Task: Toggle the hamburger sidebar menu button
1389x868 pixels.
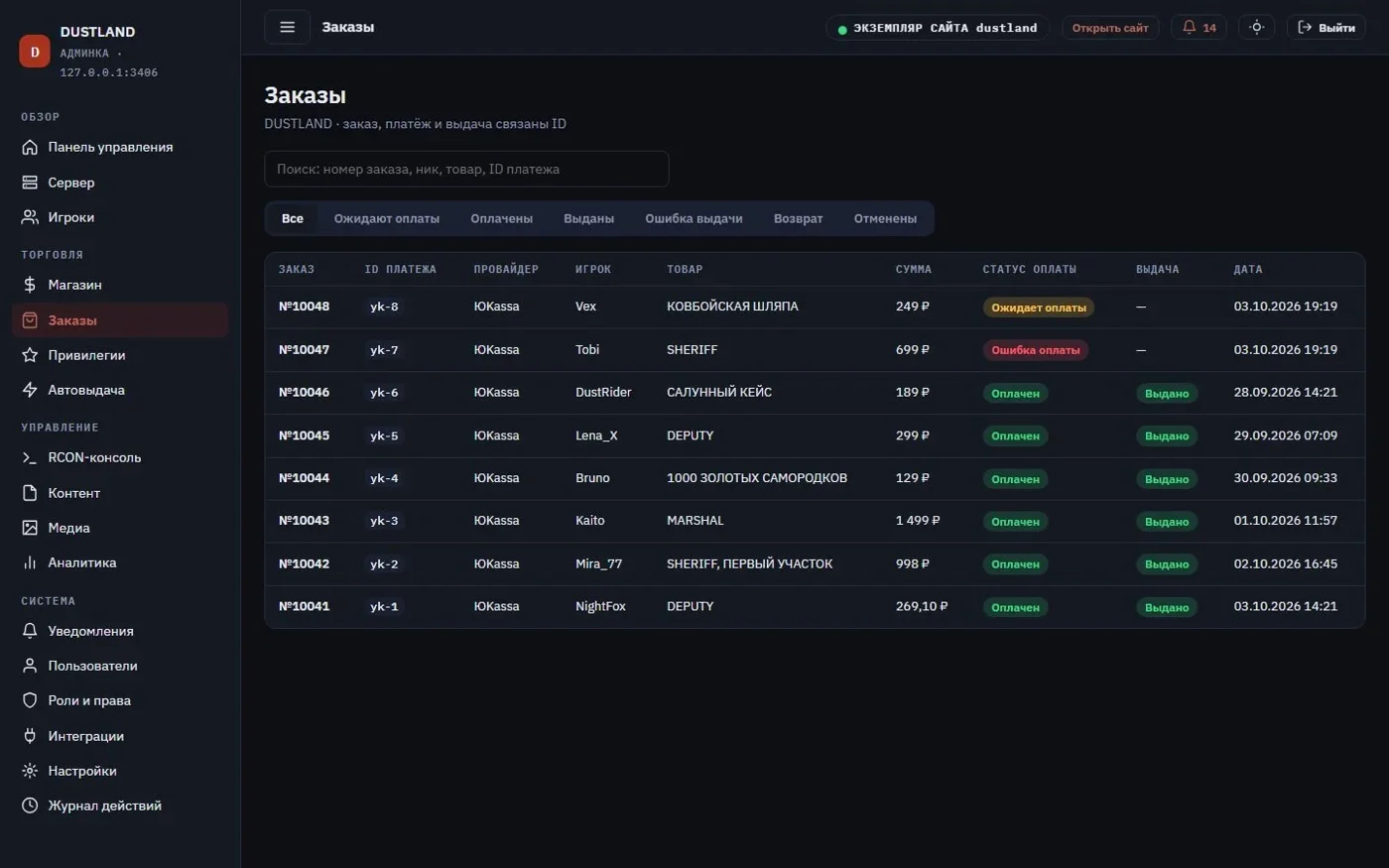Action: pyautogui.click(x=287, y=27)
